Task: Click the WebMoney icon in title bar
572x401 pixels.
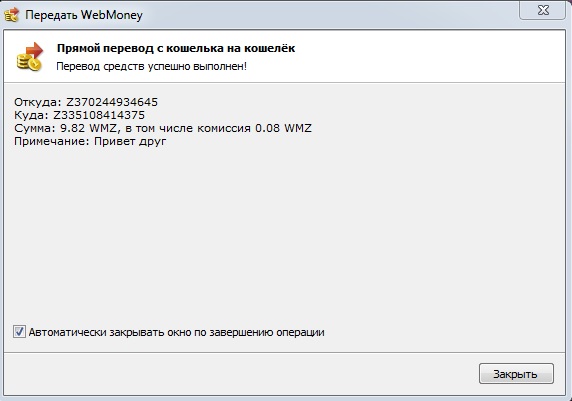Action: click(11, 15)
